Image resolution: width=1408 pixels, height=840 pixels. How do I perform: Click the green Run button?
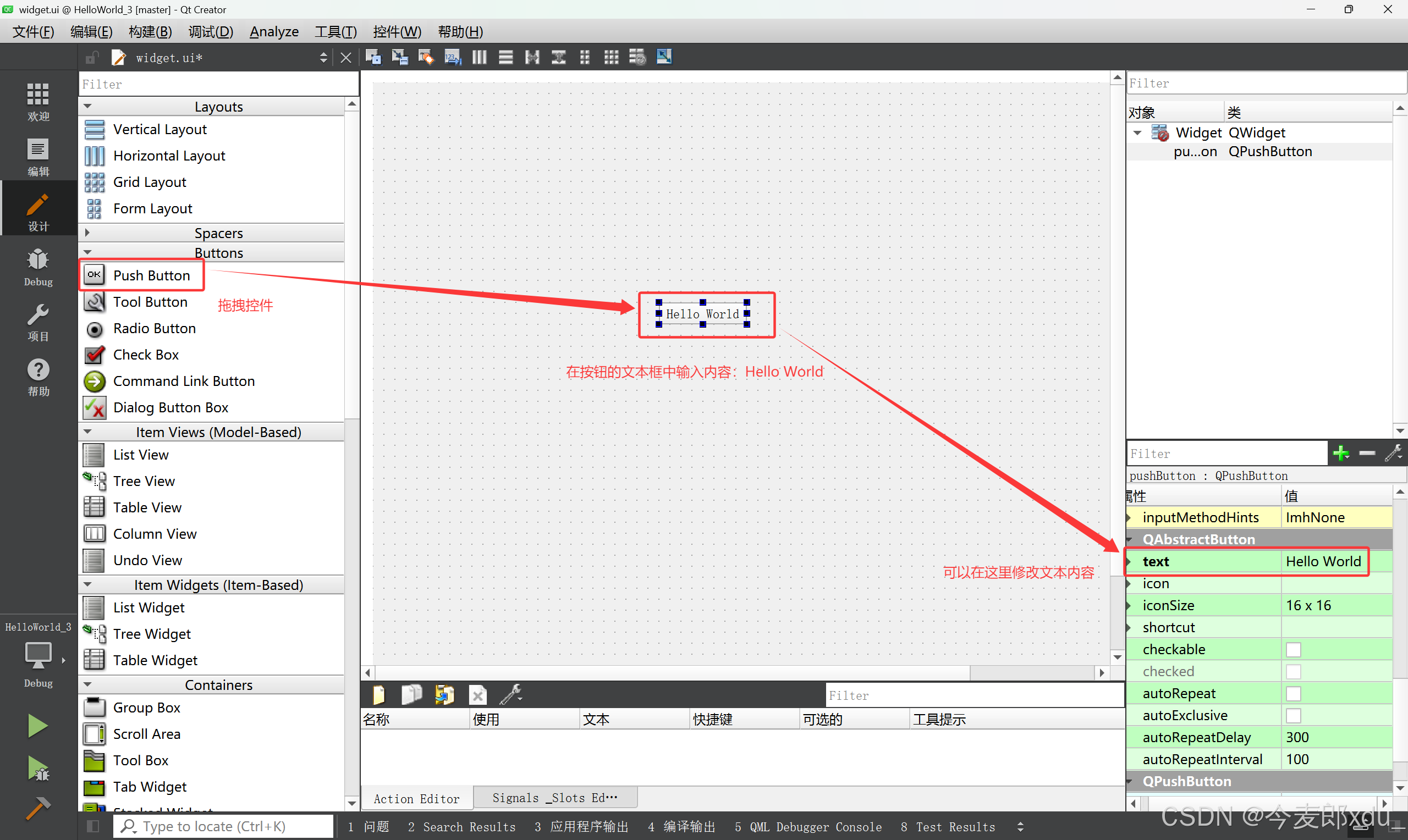[x=37, y=726]
